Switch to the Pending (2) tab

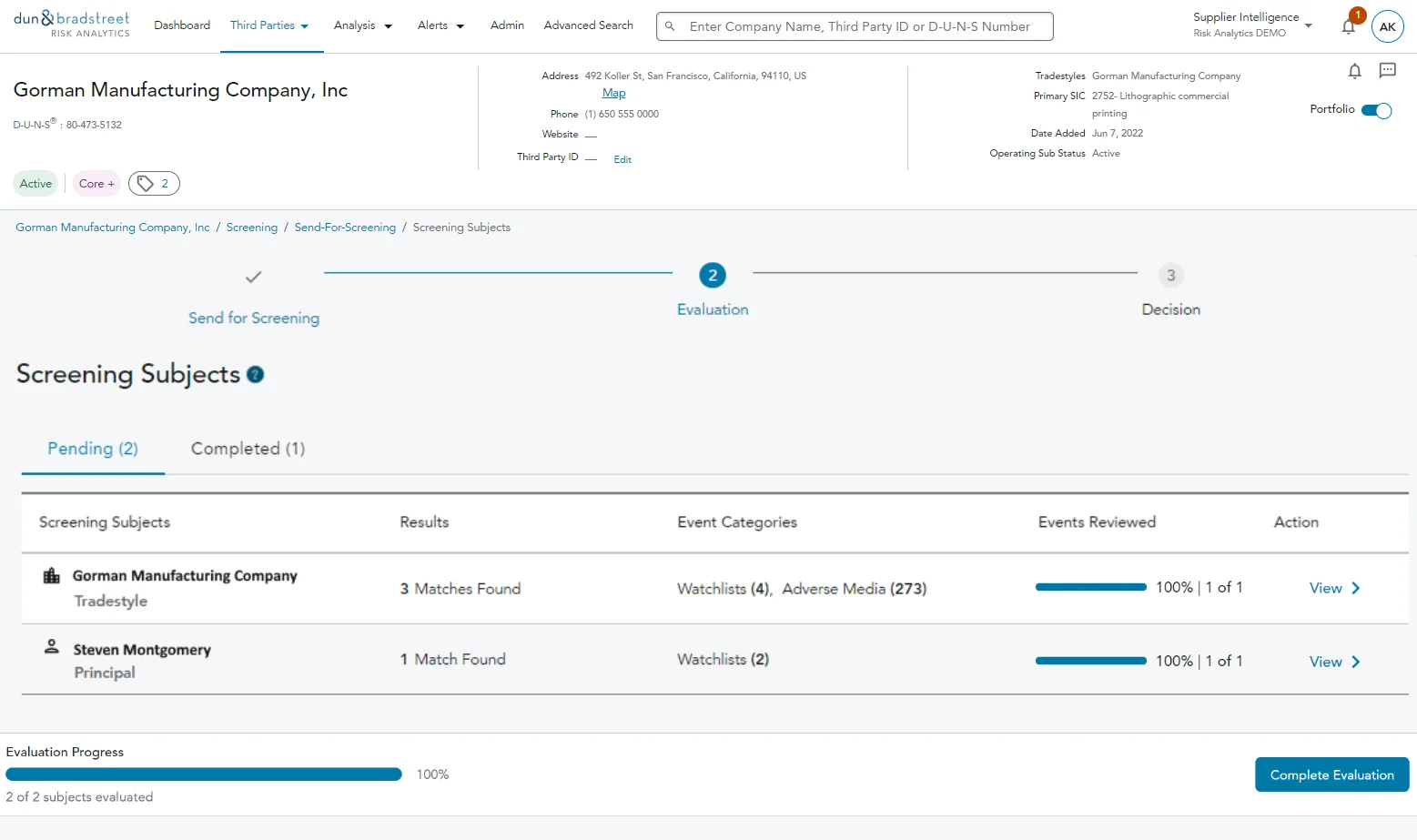[93, 449]
